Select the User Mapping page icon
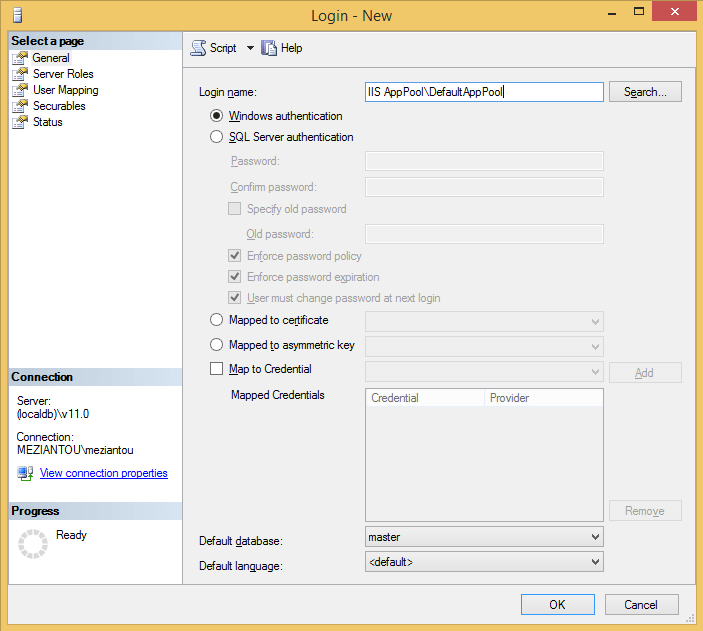Image resolution: width=703 pixels, height=631 pixels. pos(20,90)
